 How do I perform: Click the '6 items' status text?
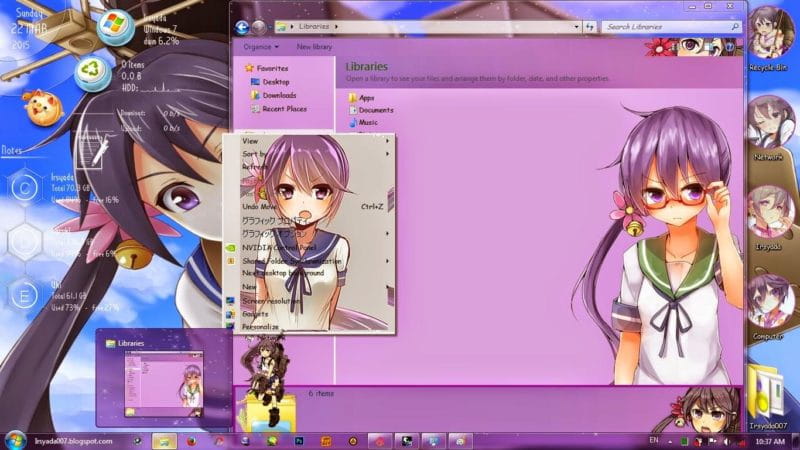click(x=321, y=393)
